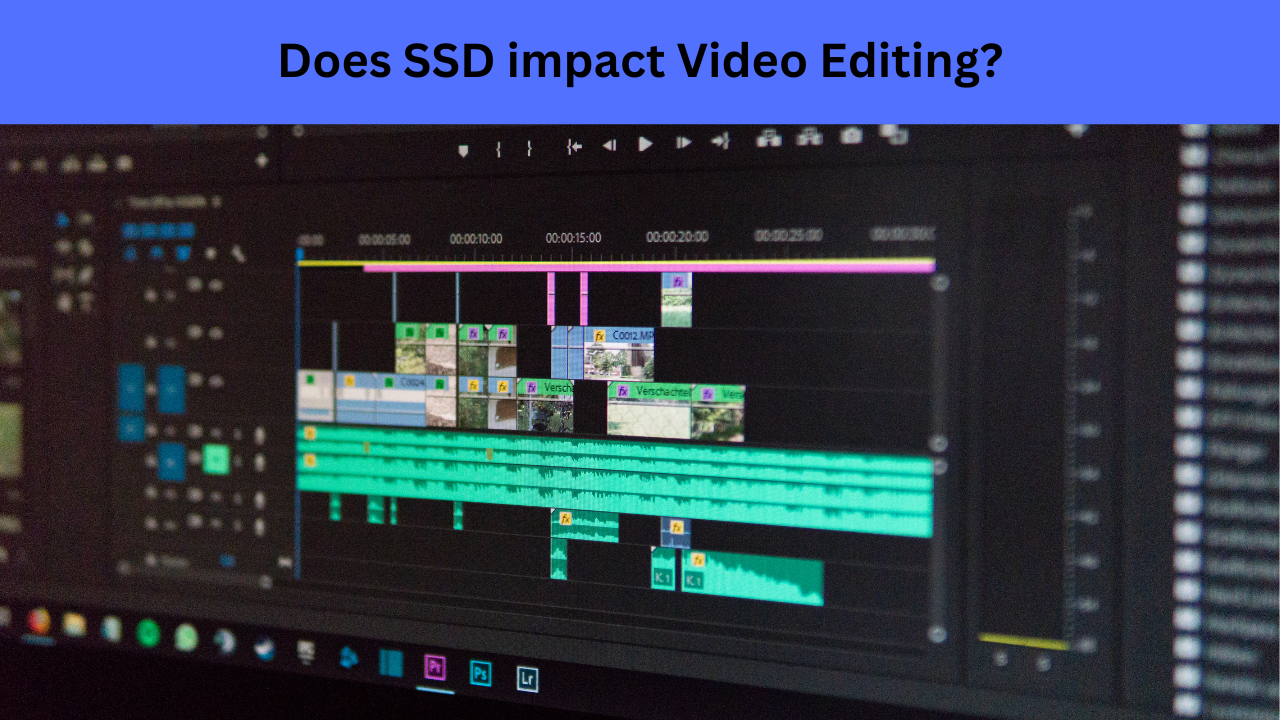1280x720 pixels.
Task: Click the Add Marker icon
Action: pyautogui.click(x=463, y=150)
